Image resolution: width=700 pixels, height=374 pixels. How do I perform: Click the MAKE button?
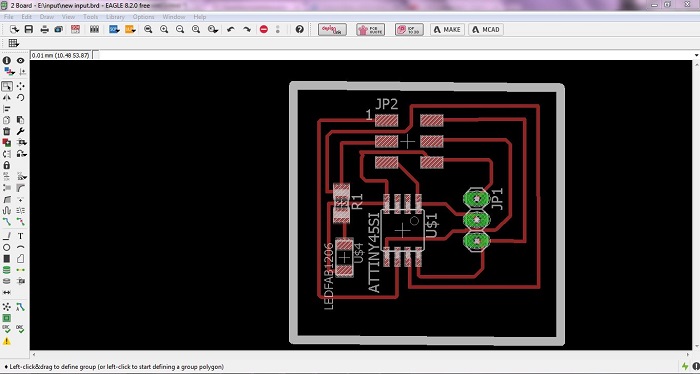447,29
